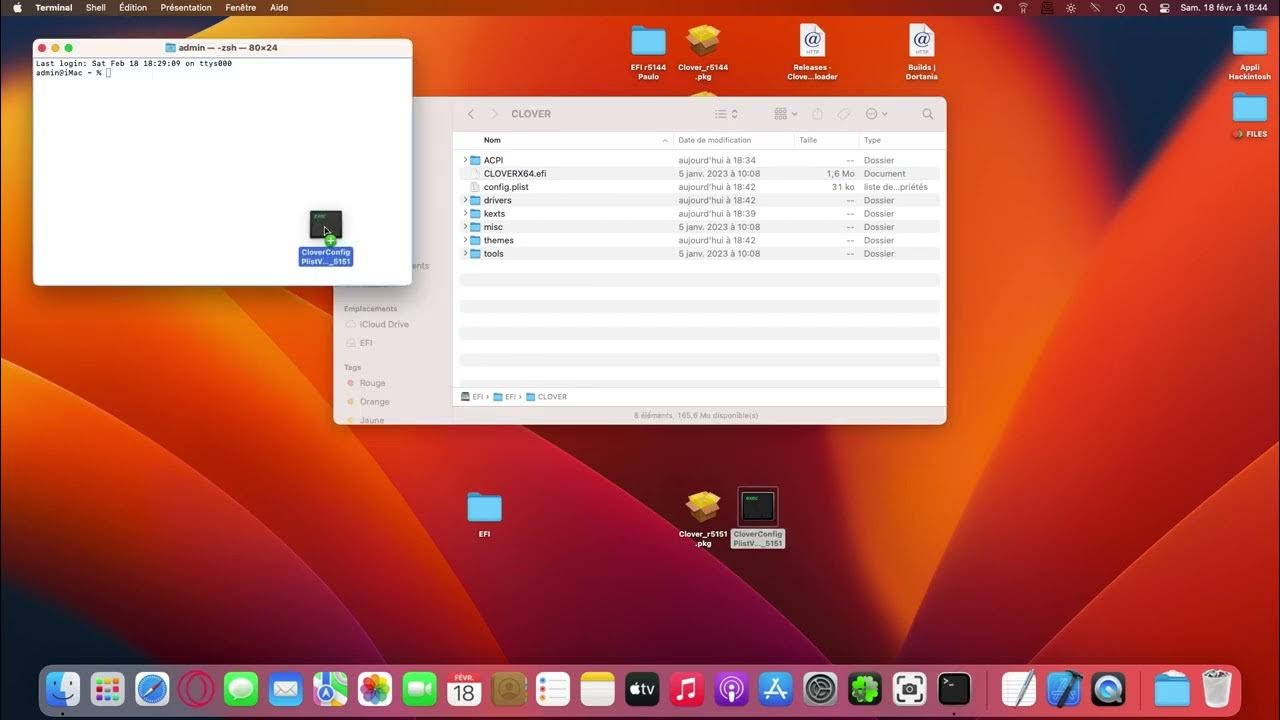Screen dimensions: 1280x720
Task: Open Finder from the Dock
Action: tap(63, 688)
